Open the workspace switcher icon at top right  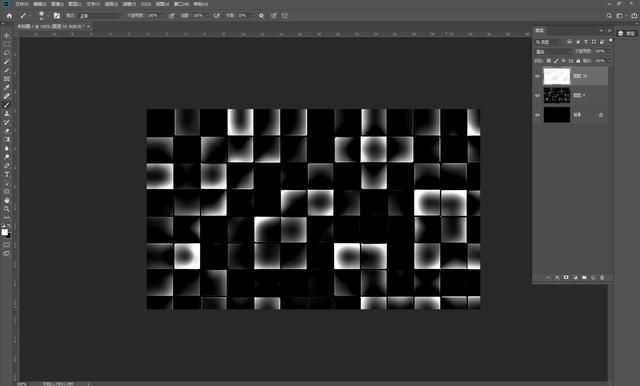(x=620, y=16)
